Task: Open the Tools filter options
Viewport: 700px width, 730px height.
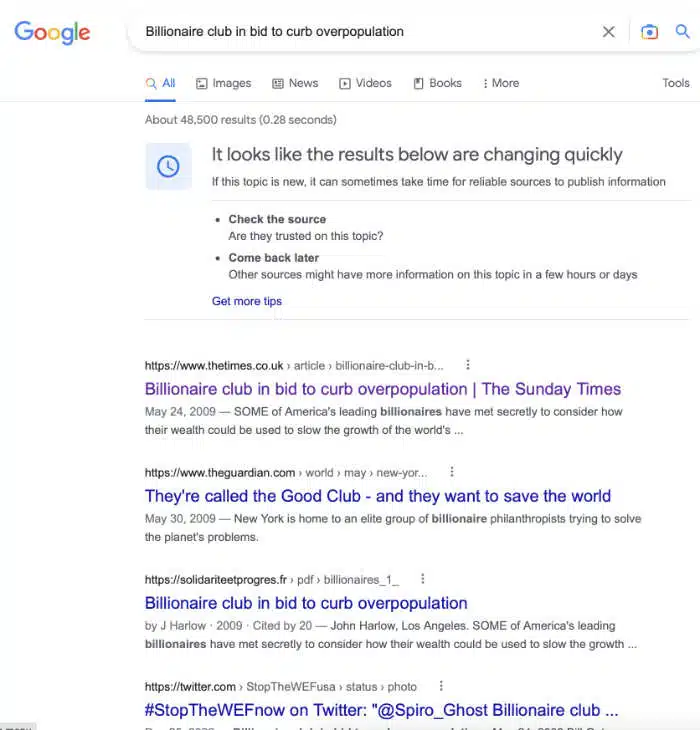Action: point(676,83)
